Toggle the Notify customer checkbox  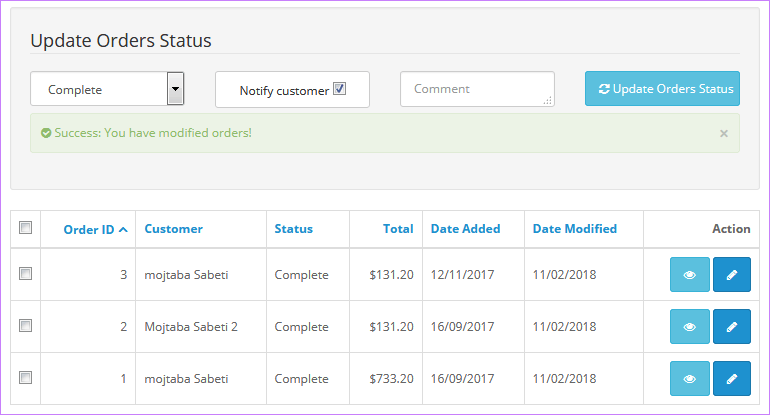click(x=340, y=89)
